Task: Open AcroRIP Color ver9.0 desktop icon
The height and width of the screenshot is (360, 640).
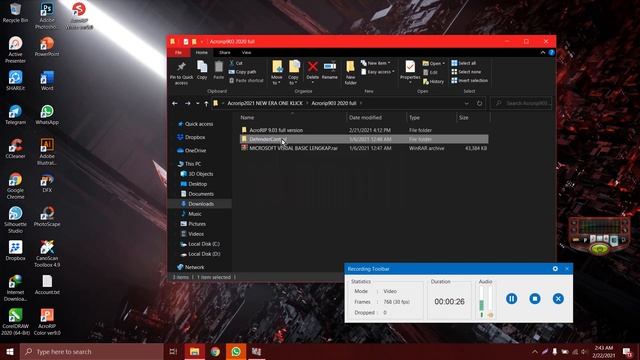Action: (47, 322)
